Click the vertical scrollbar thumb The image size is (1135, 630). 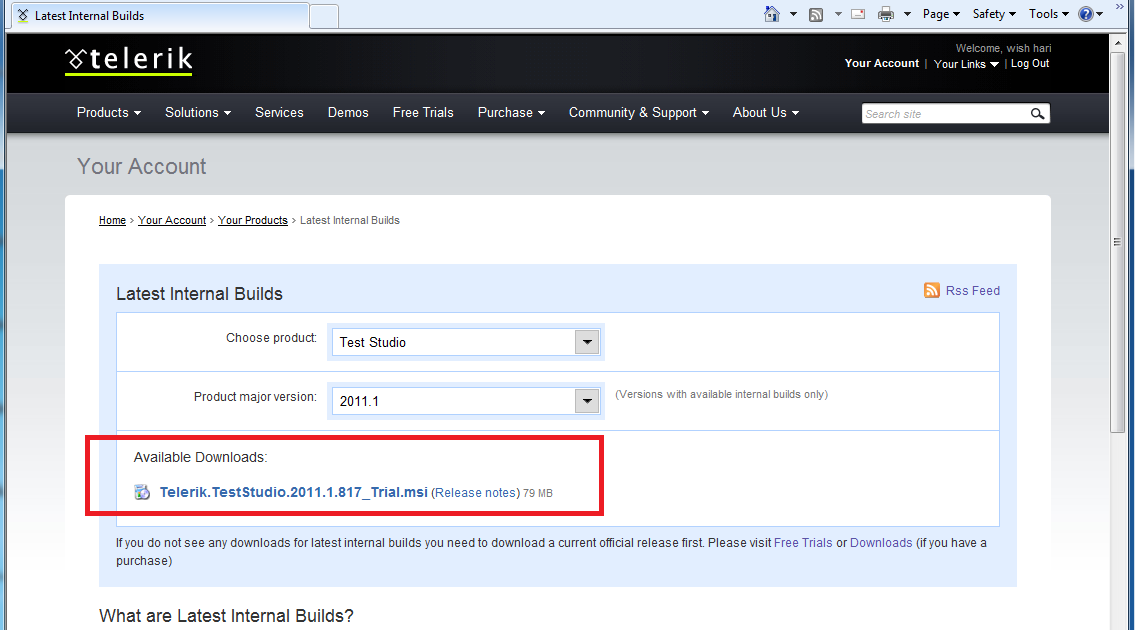(1118, 242)
